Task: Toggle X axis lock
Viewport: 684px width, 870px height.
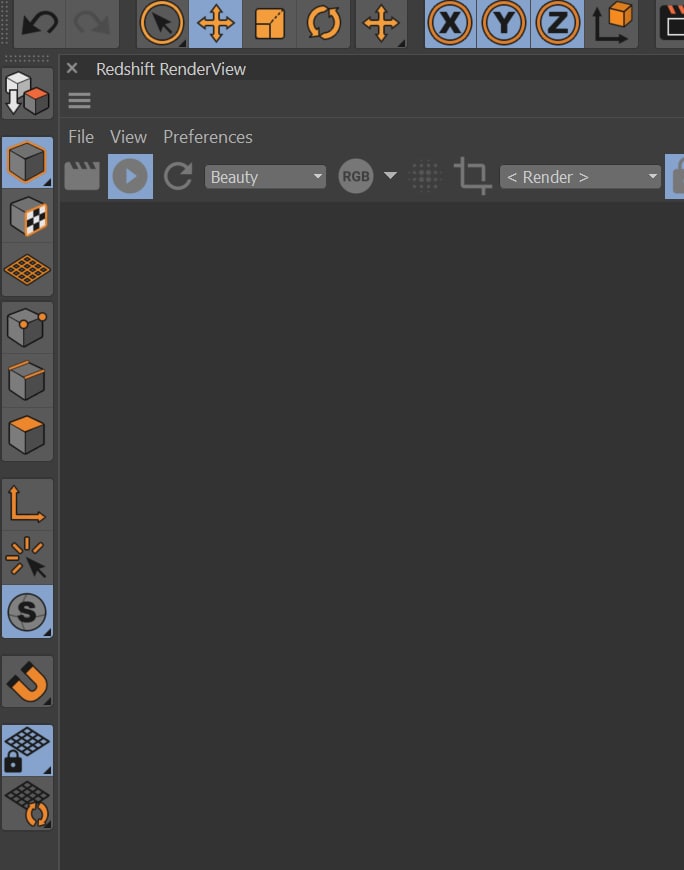Action: point(450,23)
